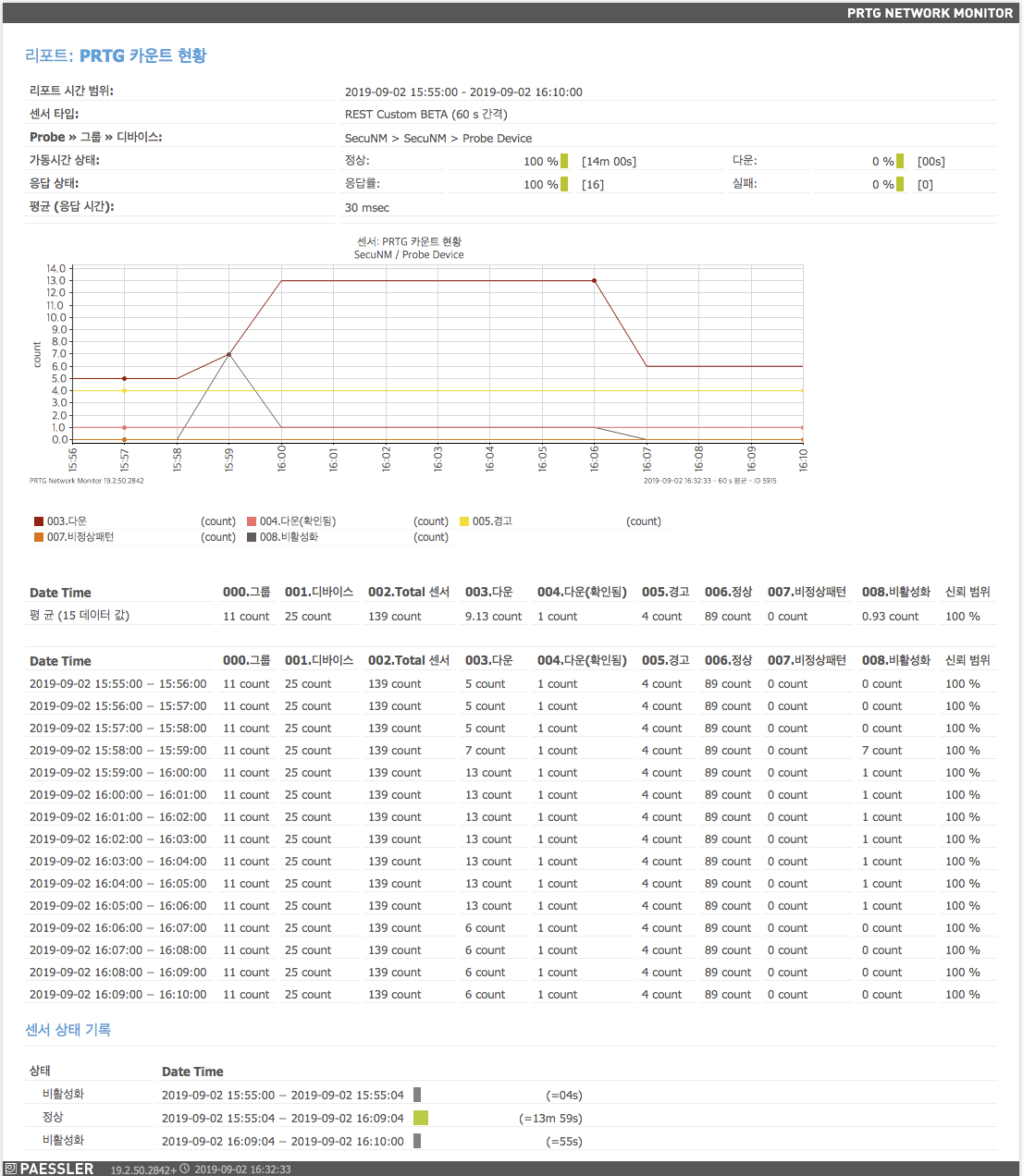Screen dimensions: 1023x1176
Task: Click the PRTG NETWORK MONITOR header text
Action: (x=930, y=13)
